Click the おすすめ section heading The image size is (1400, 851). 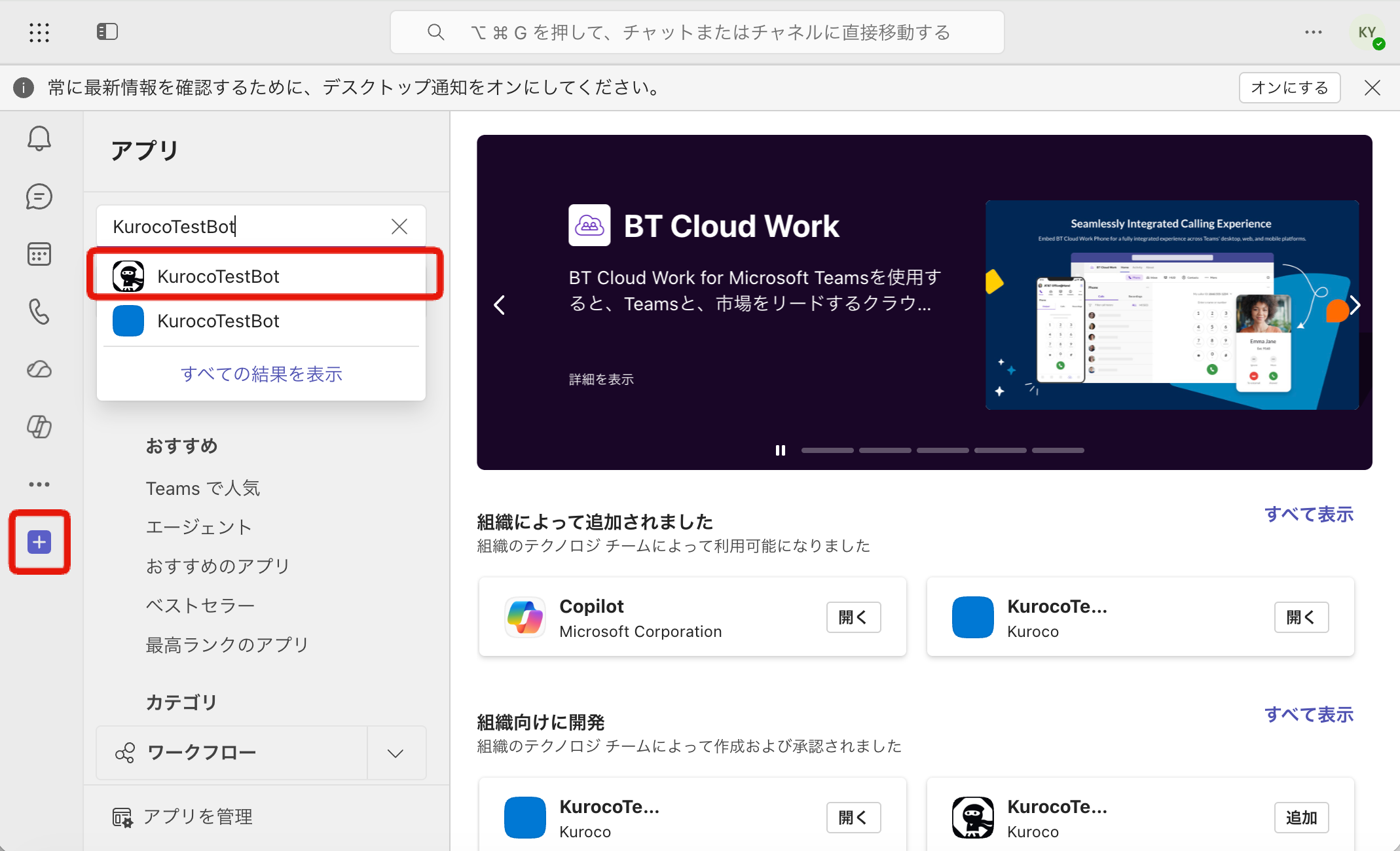pos(181,446)
